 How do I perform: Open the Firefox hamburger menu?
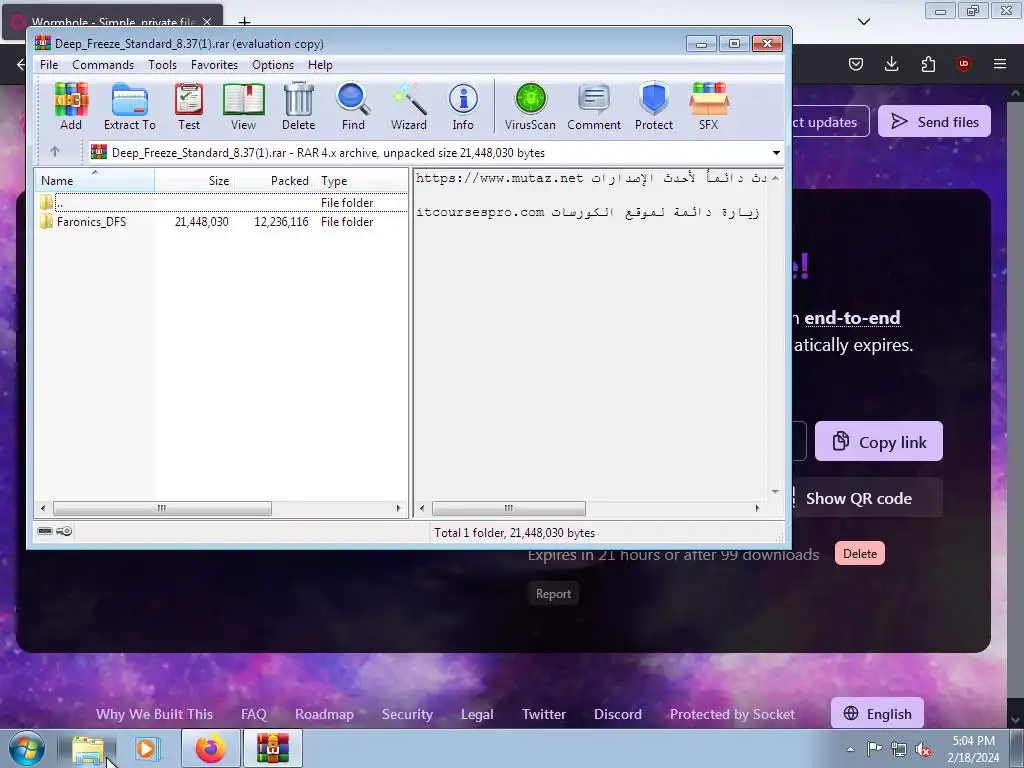pos(1000,63)
